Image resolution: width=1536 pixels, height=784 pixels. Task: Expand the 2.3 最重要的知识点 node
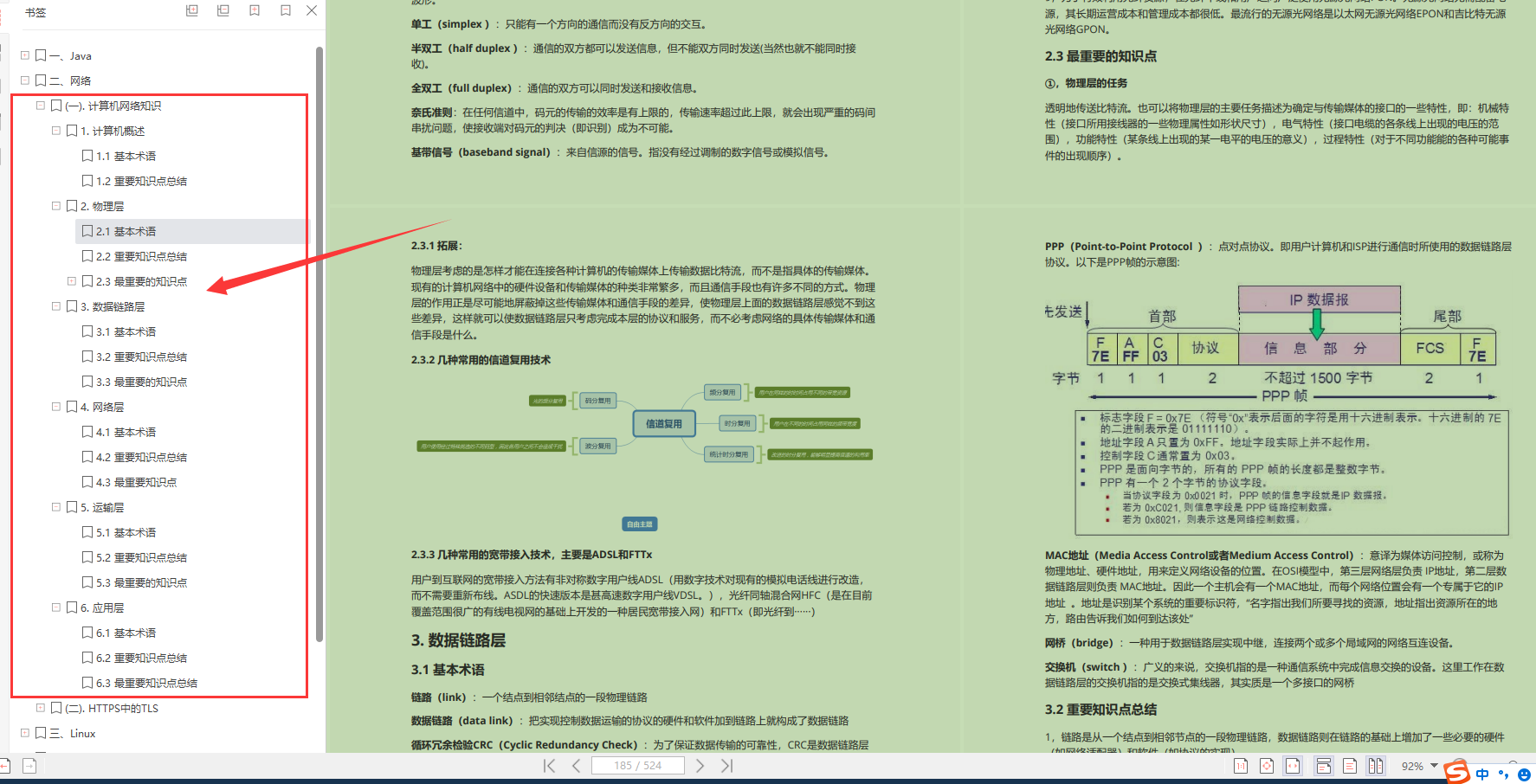pos(72,281)
